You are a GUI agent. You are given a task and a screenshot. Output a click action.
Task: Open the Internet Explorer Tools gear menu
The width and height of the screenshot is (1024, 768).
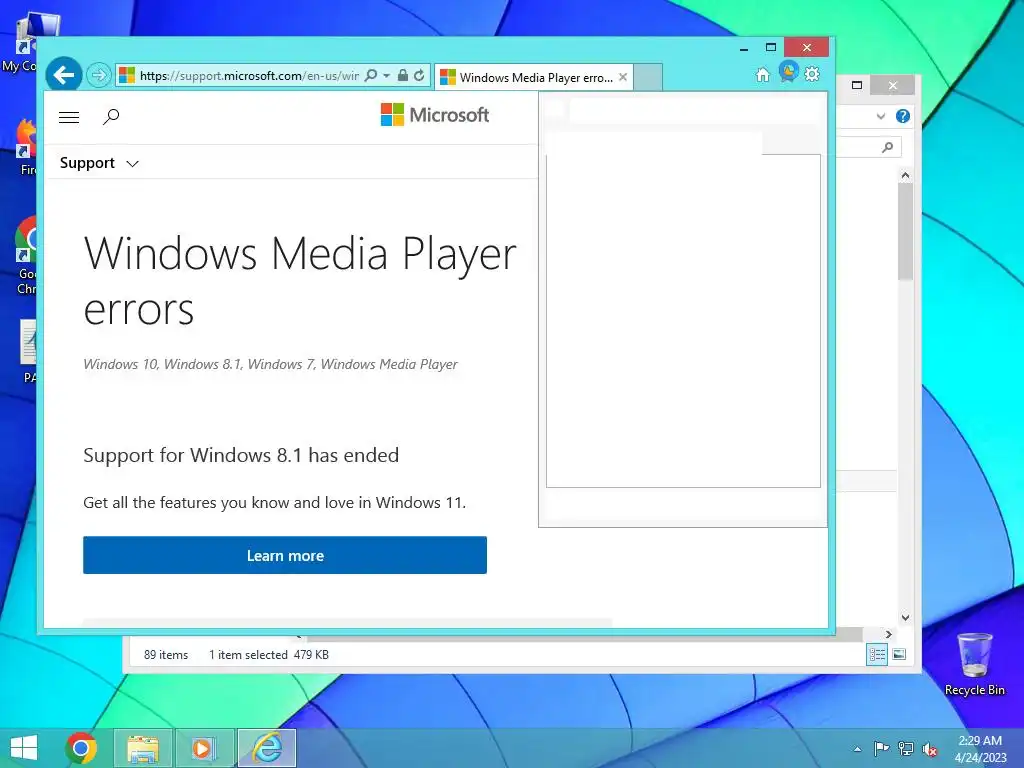(812, 74)
